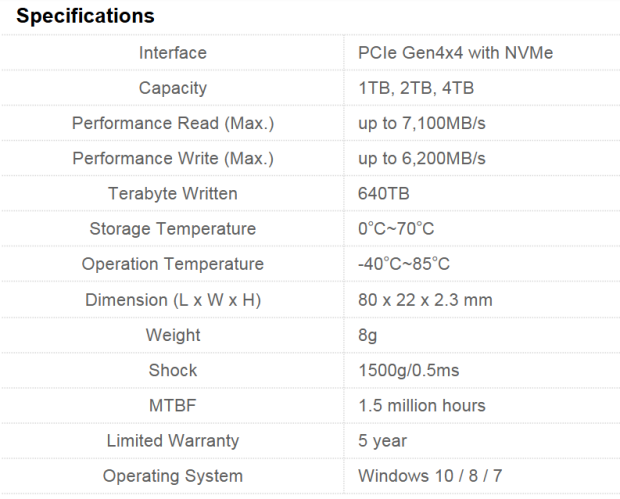
Task: Click the Dimension (L x W x H) label
Action: (x=173, y=300)
